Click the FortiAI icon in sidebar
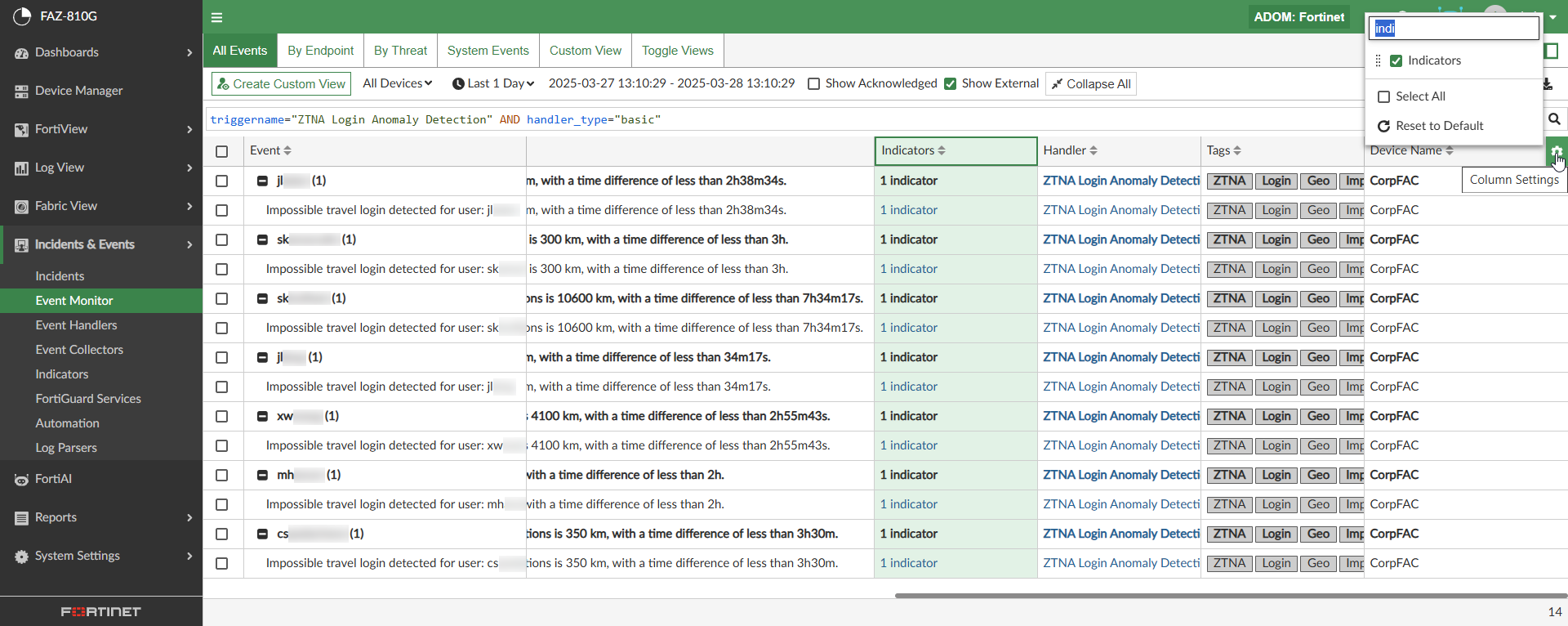1568x626 pixels. pyautogui.click(x=21, y=480)
